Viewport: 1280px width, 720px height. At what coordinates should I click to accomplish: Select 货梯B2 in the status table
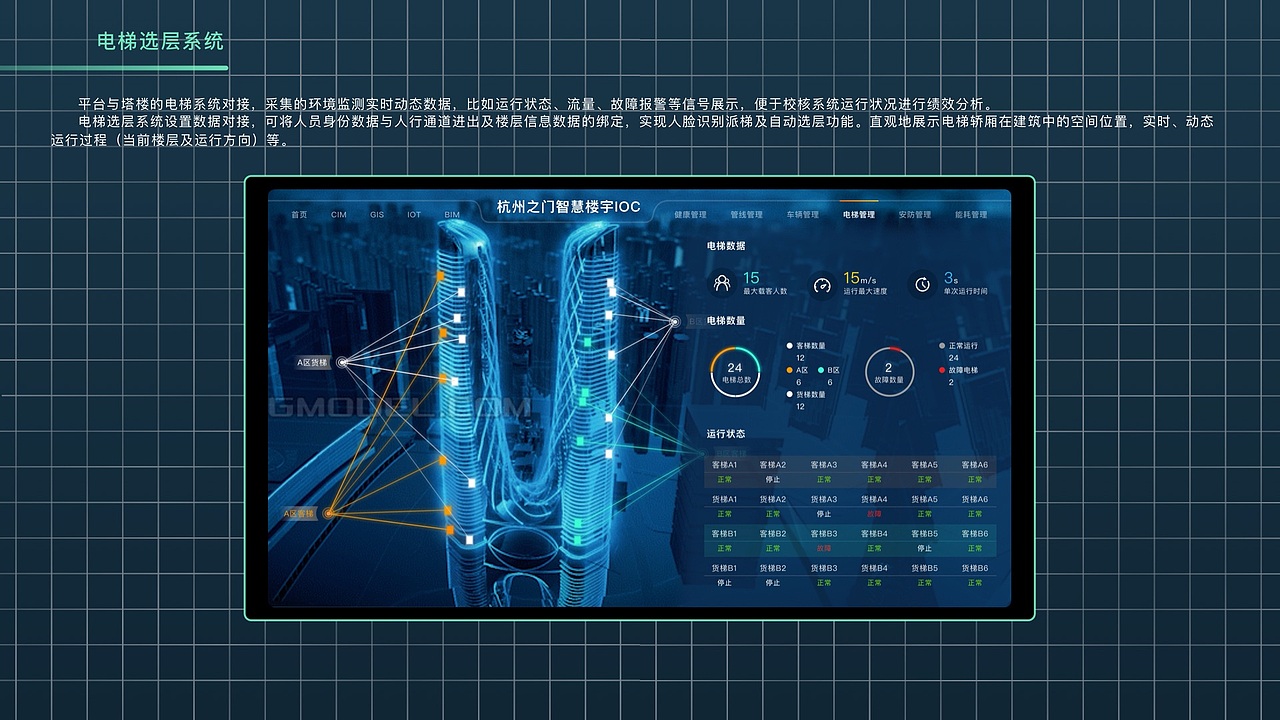click(x=773, y=568)
